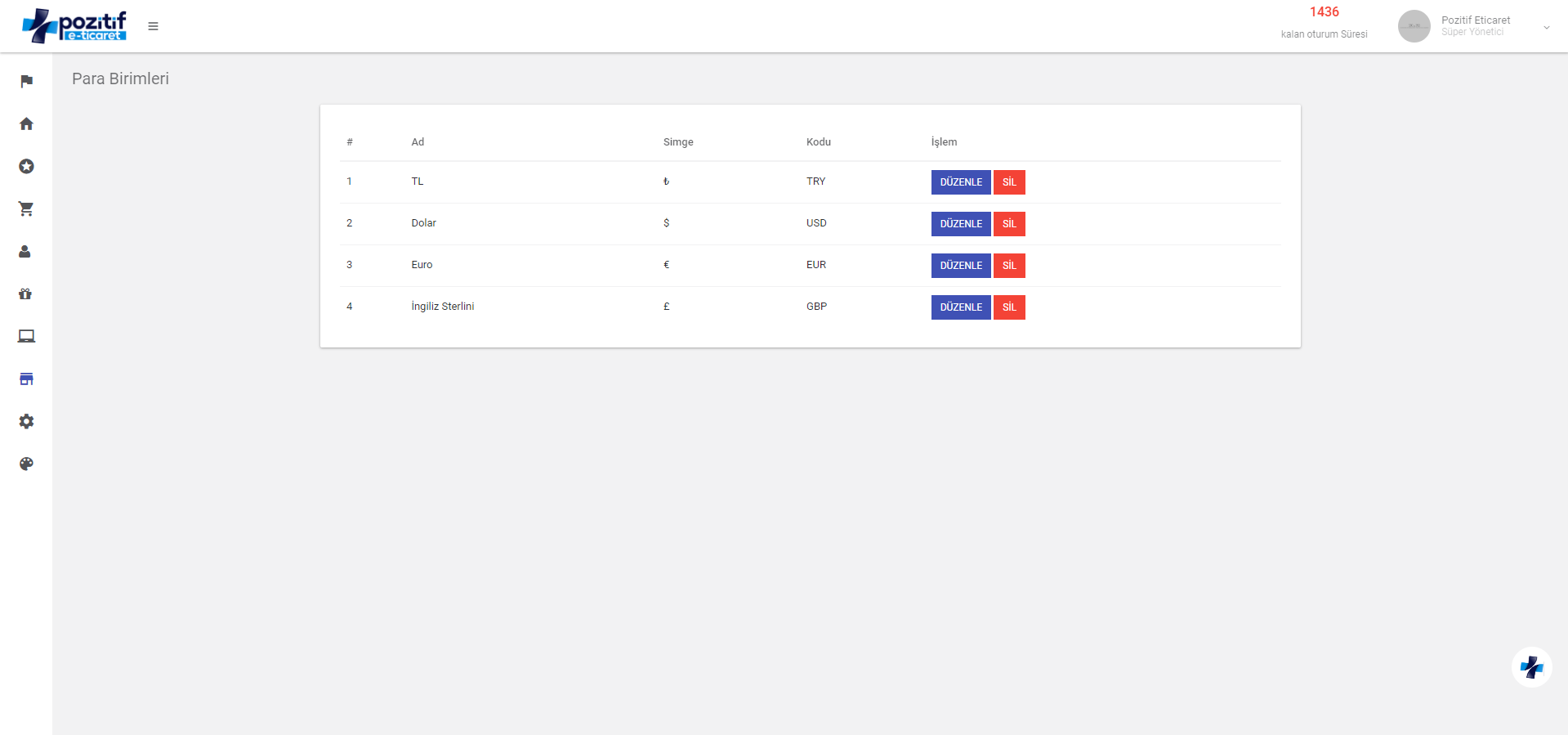The height and width of the screenshot is (735, 1568).
Task: Click the star circle sidebar icon
Action: click(26, 166)
